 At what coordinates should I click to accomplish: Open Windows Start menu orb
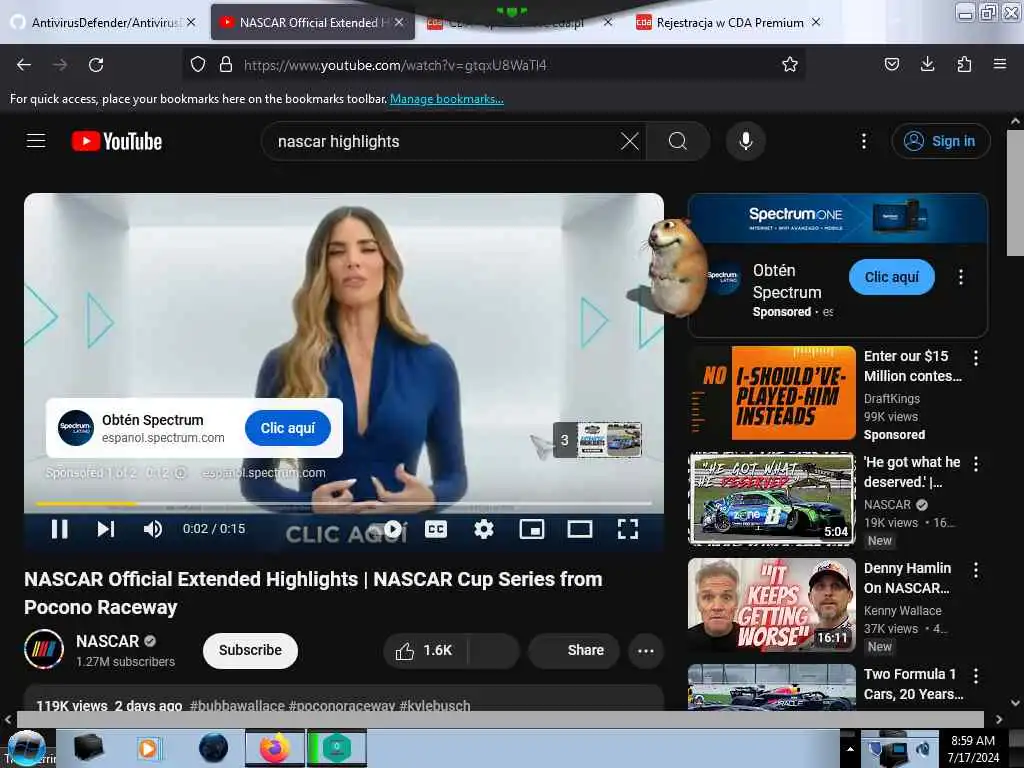26,748
